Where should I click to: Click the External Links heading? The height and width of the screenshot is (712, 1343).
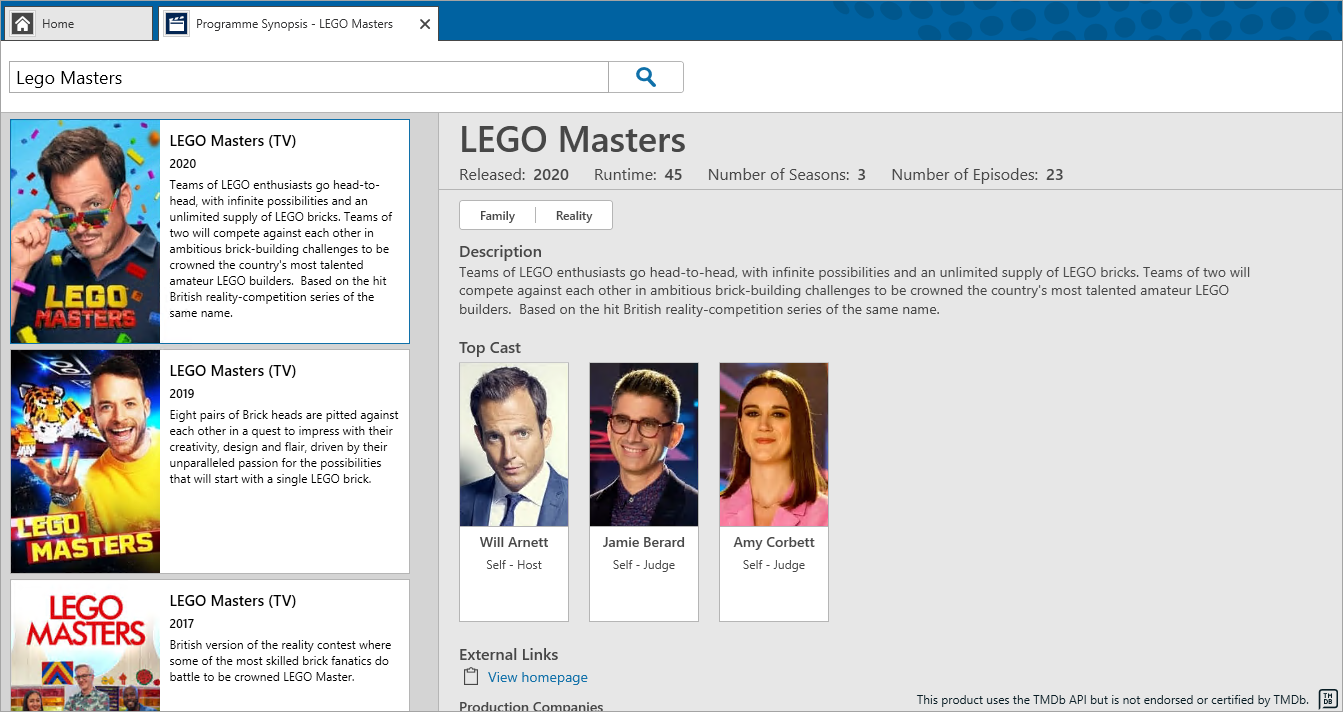pyautogui.click(x=509, y=655)
